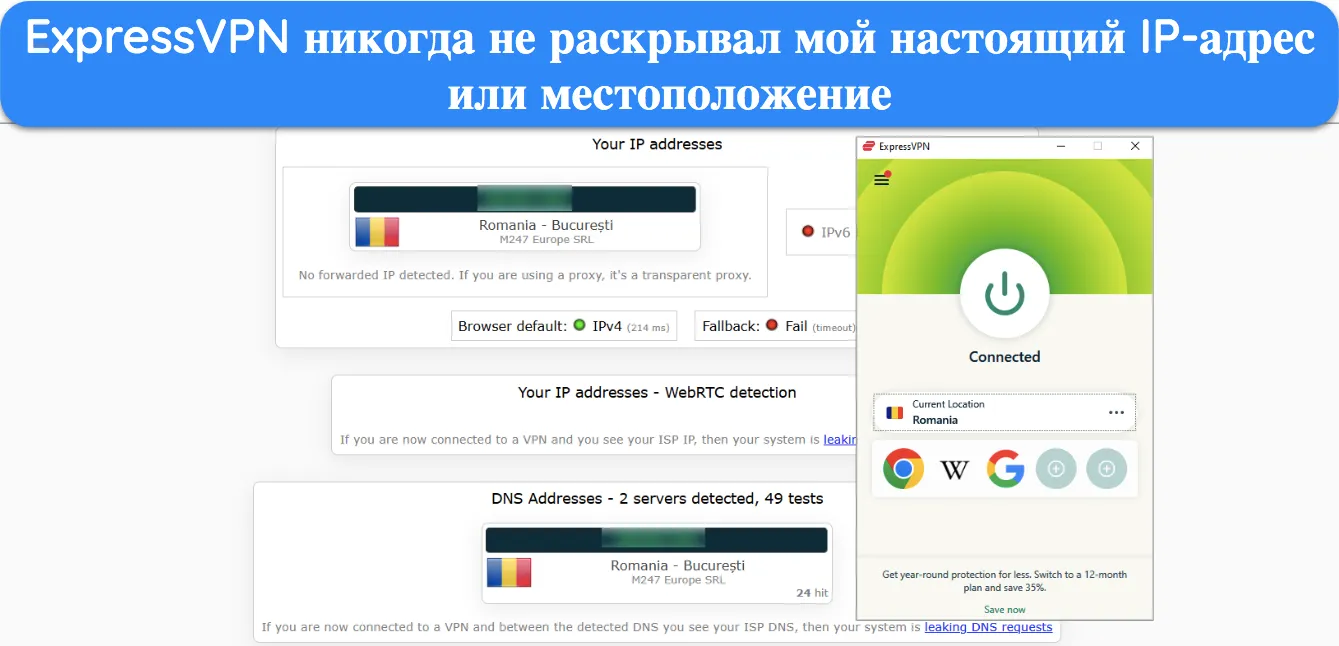Launch the Chrome shortcut in ExpressVPN
This screenshot has height=646, width=1339.
[903, 468]
